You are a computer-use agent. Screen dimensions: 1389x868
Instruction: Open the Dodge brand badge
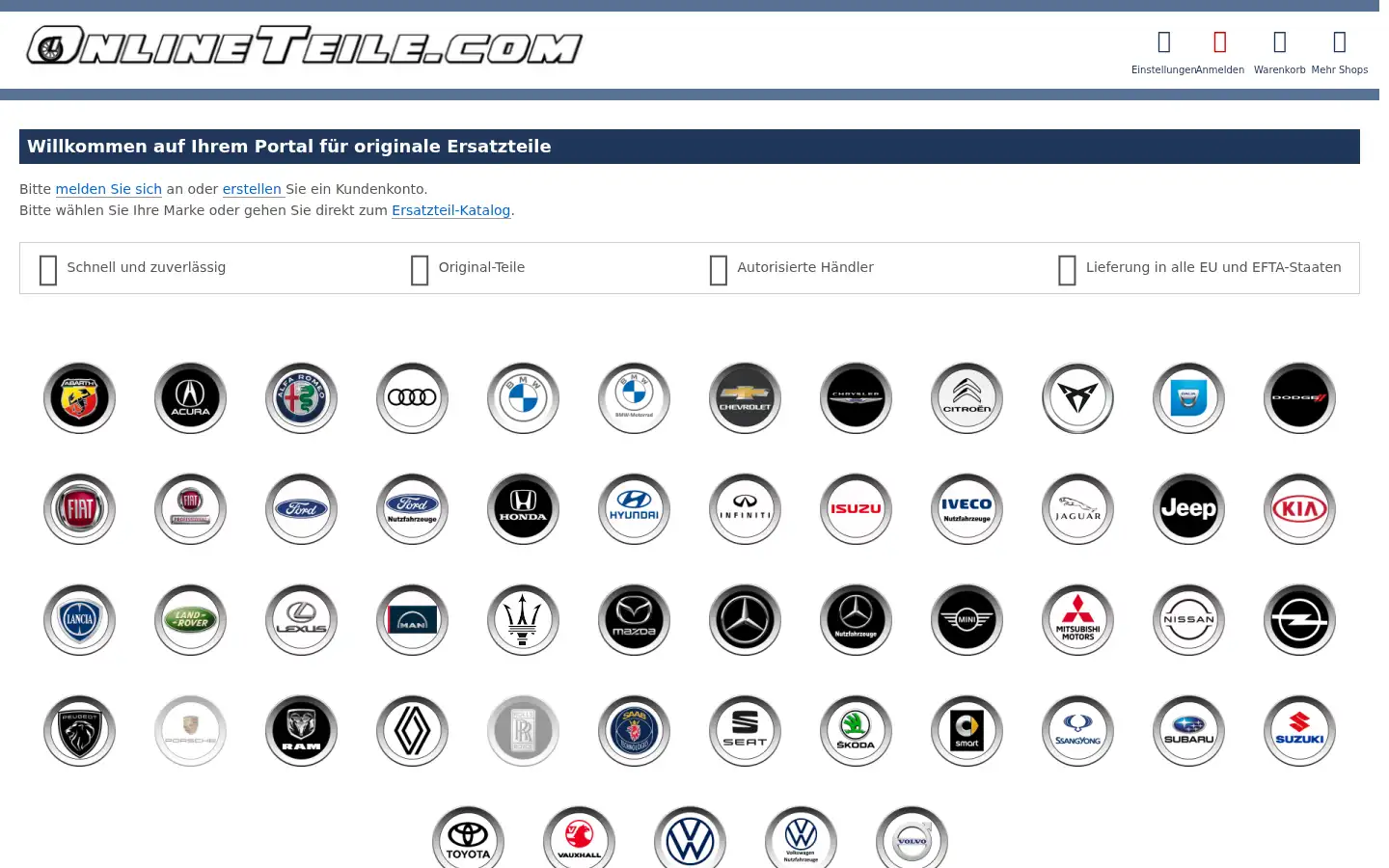[1299, 398]
